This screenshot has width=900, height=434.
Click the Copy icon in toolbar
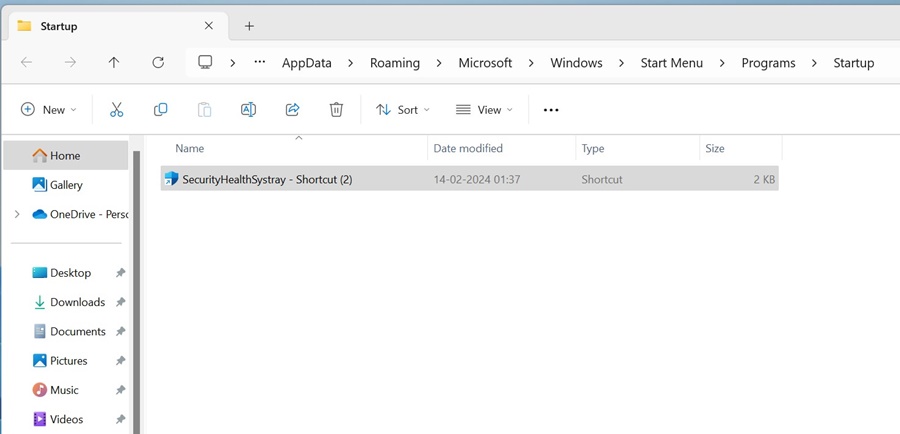click(x=161, y=109)
